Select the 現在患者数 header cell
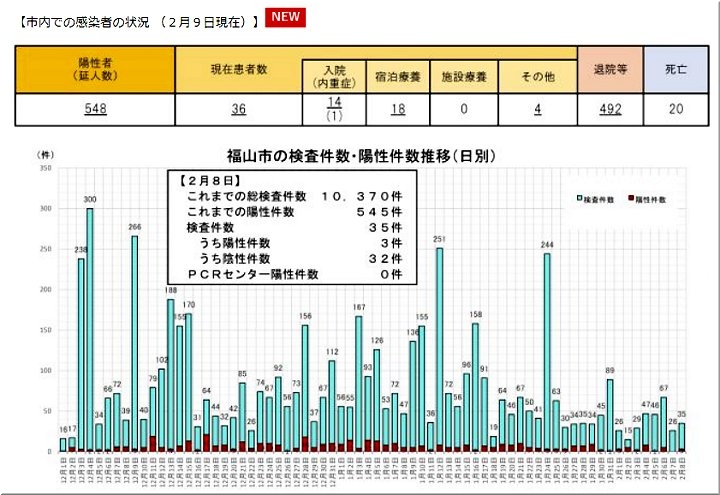Image resolution: width=720 pixels, height=495 pixels. [238, 69]
